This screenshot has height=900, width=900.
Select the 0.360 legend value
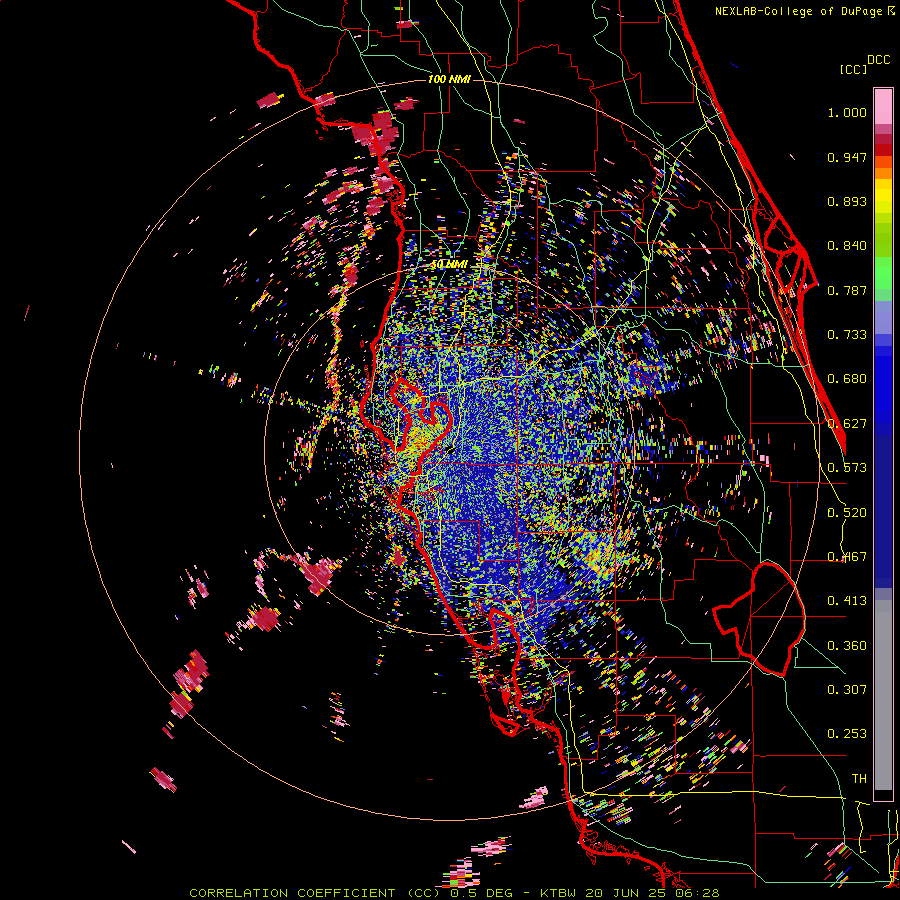click(x=847, y=646)
